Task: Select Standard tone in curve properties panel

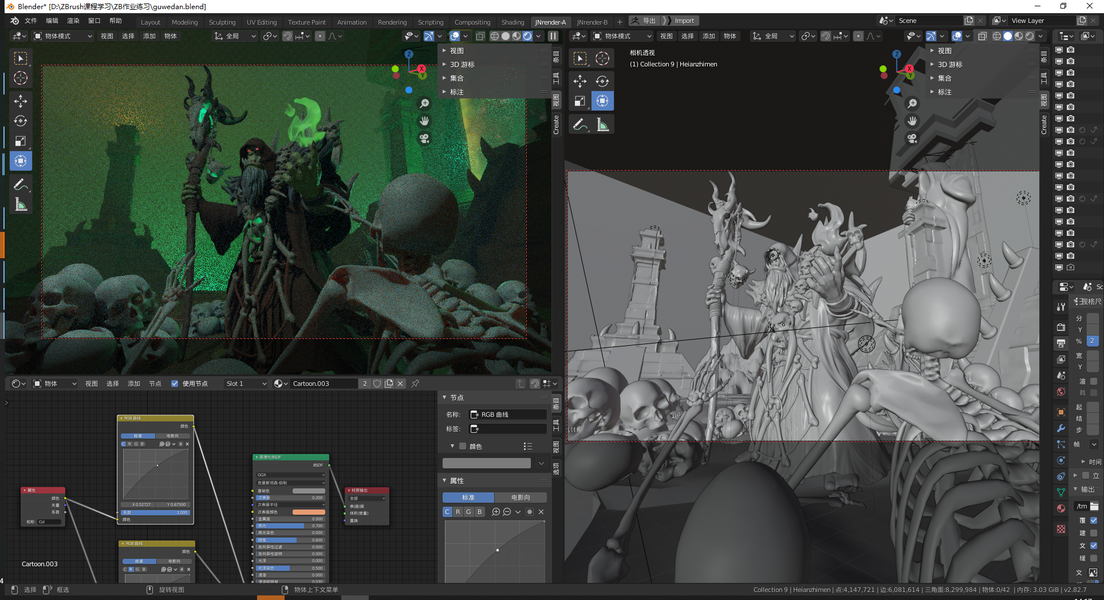Action: [x=468, y=497]
